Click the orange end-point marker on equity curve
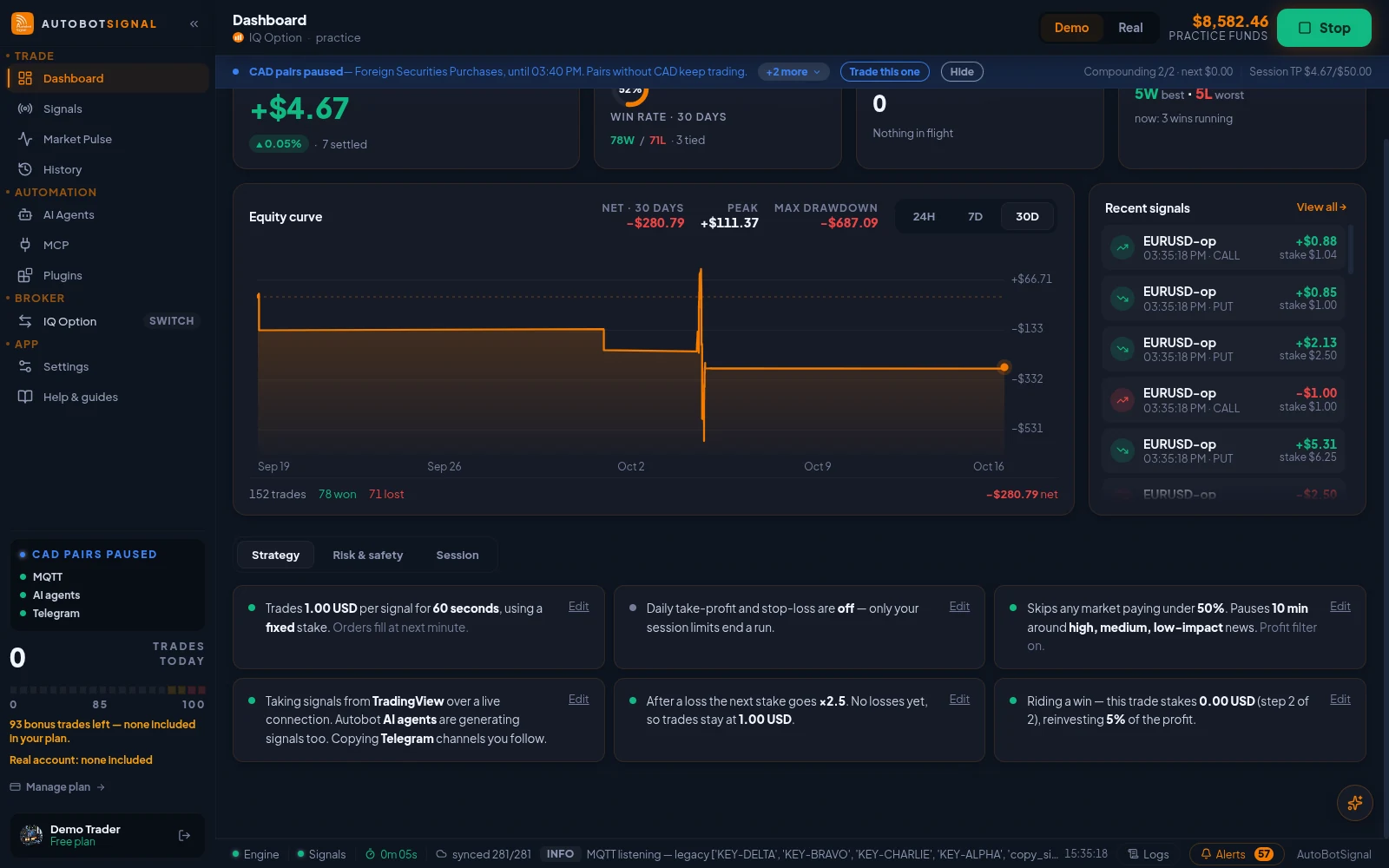The width and height of the screenshot is (1389, 868). 1004,367
